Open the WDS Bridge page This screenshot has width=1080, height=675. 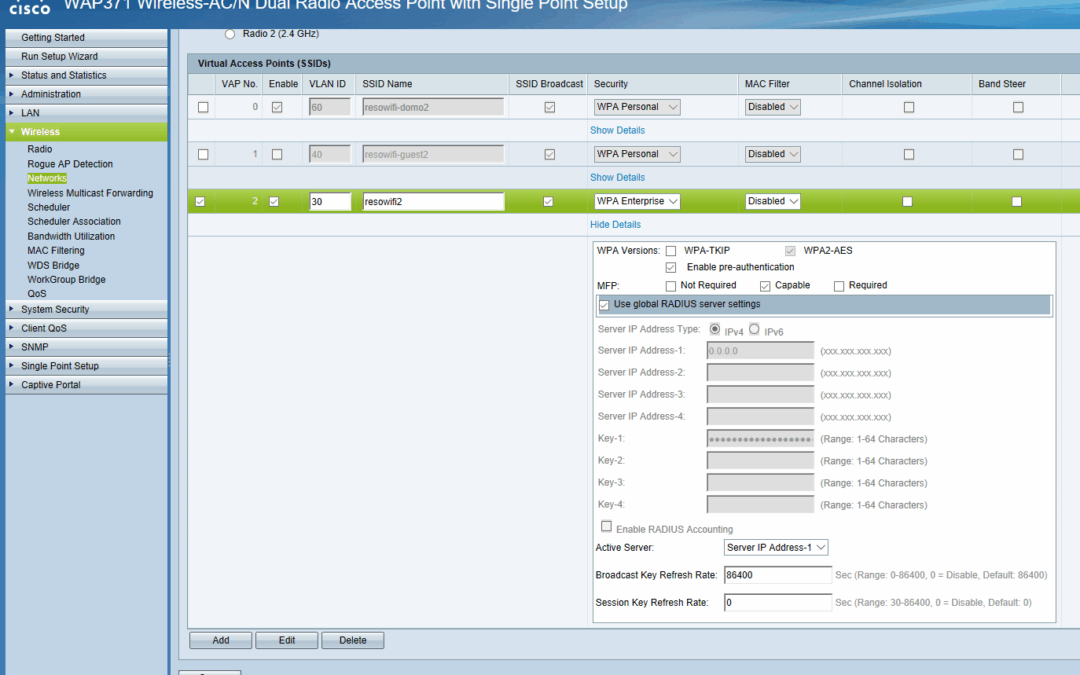tap(53, 265)
